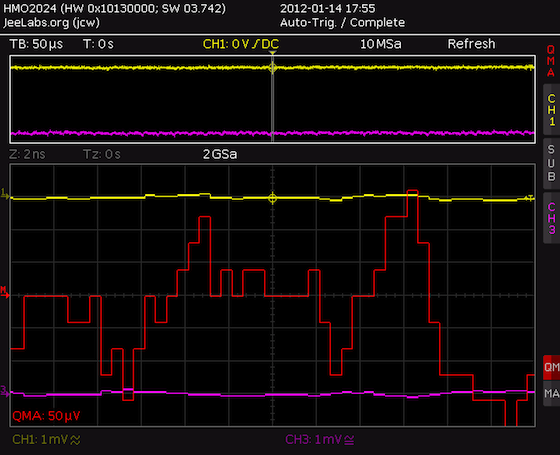
Task: Click the CH1 ground level marker arrow
Action: (x=5, y=195)
